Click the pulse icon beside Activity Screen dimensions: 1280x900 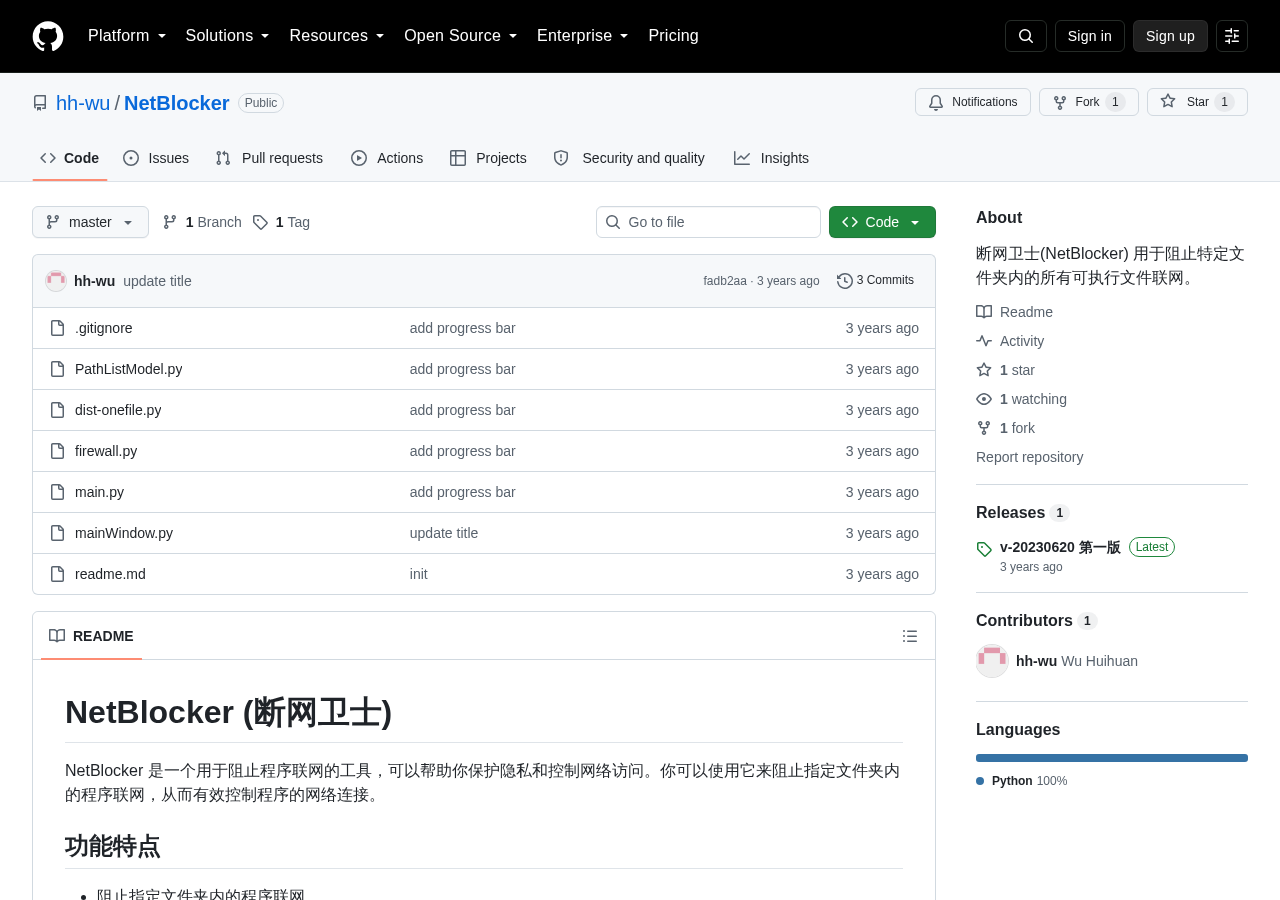[984, 341]
